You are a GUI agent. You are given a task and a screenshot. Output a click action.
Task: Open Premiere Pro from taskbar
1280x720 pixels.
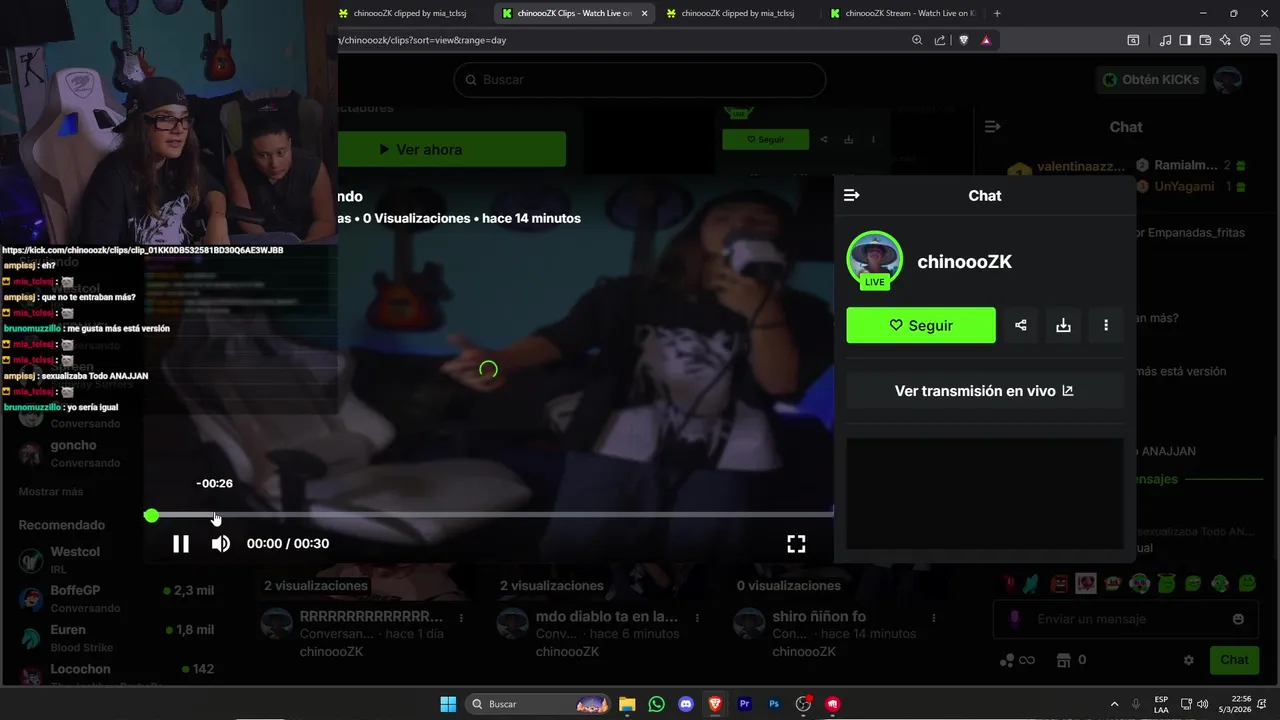[x=744, y=704]
